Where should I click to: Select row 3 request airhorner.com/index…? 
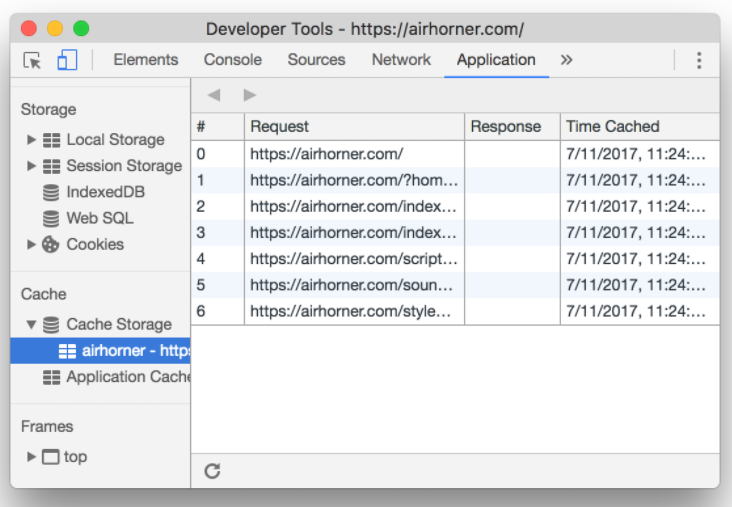[353, 232]
